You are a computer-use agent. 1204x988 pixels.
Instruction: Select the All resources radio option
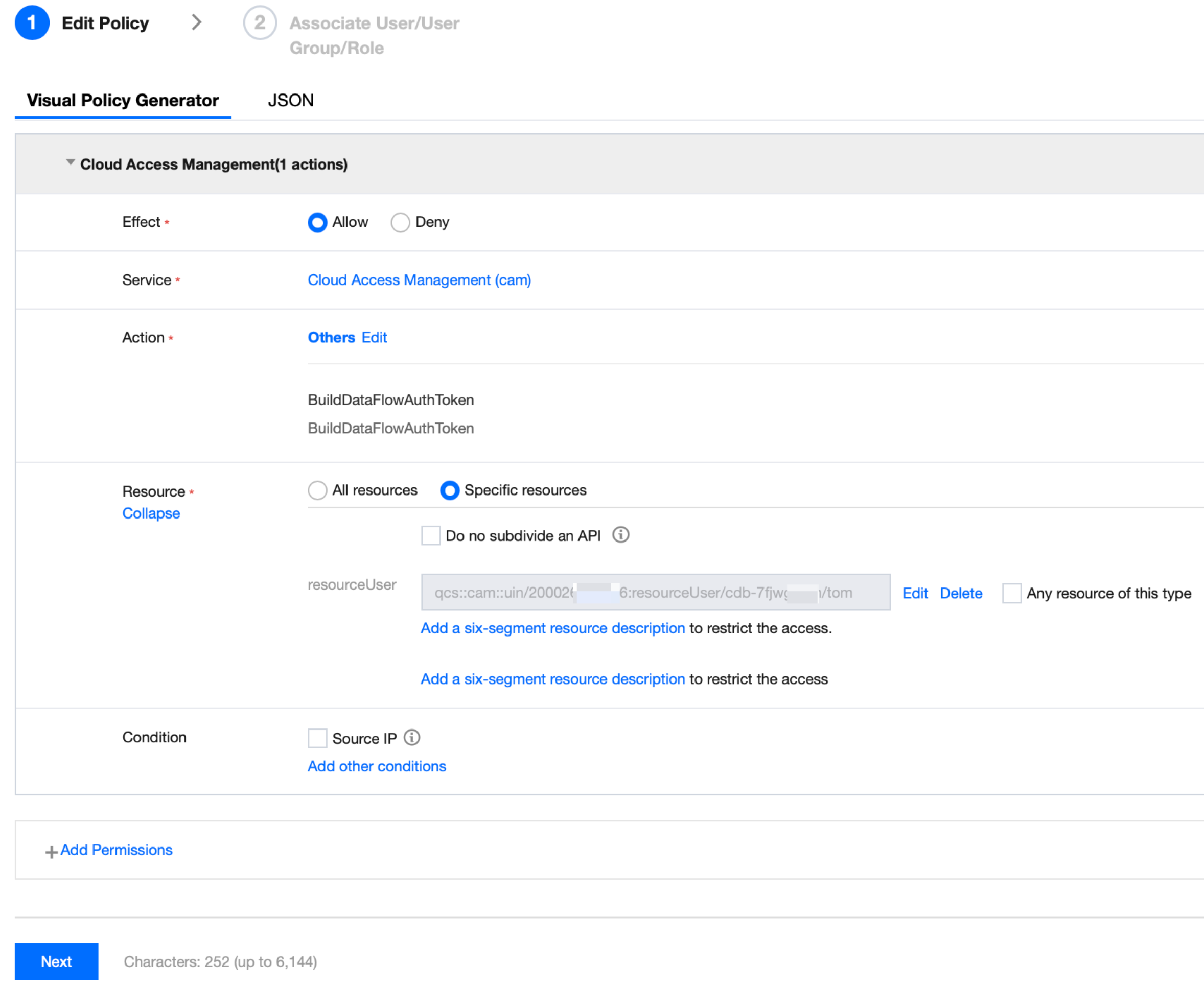point(317,490)
